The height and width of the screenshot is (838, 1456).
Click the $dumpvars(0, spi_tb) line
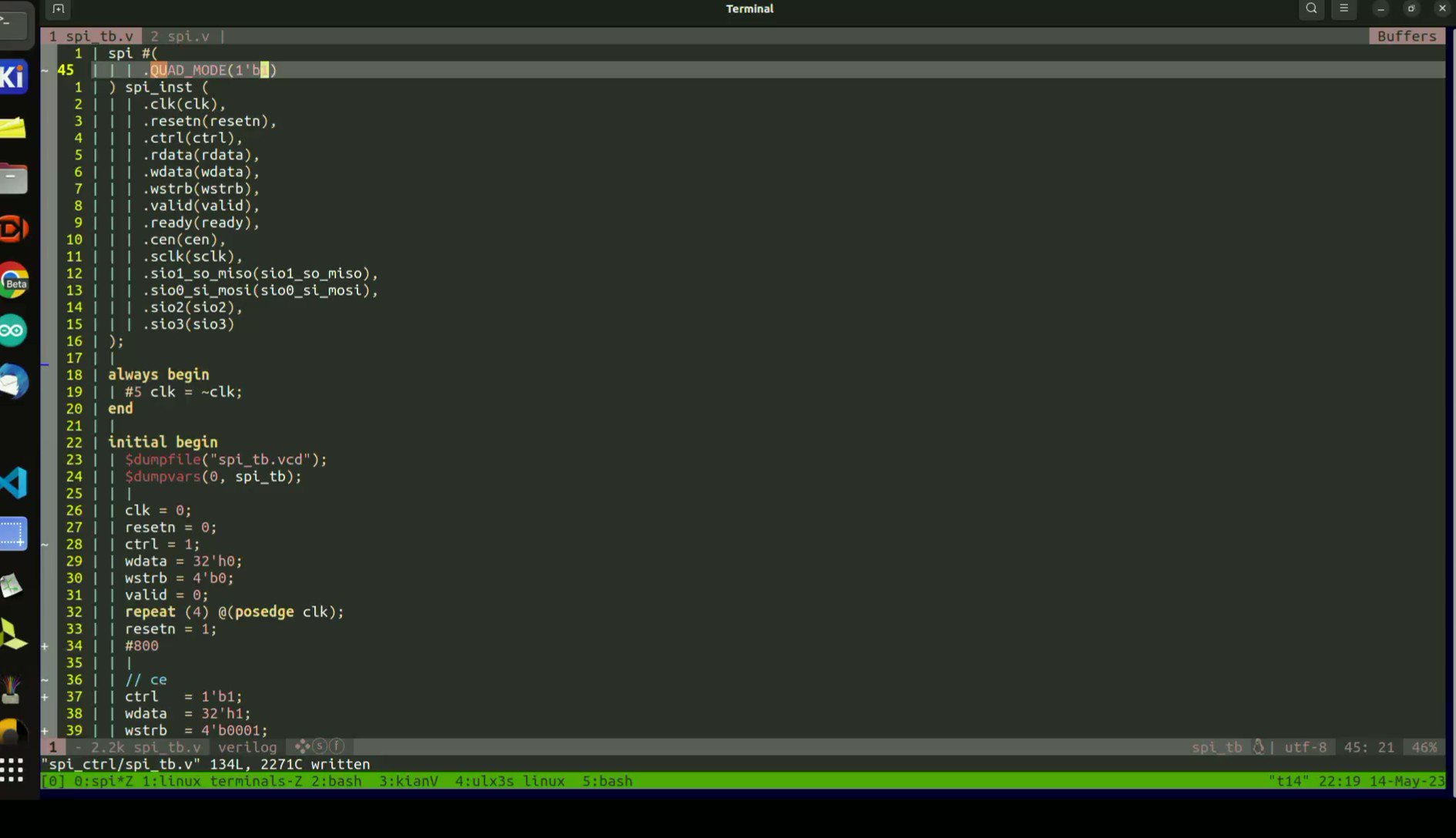click(213, 476)
